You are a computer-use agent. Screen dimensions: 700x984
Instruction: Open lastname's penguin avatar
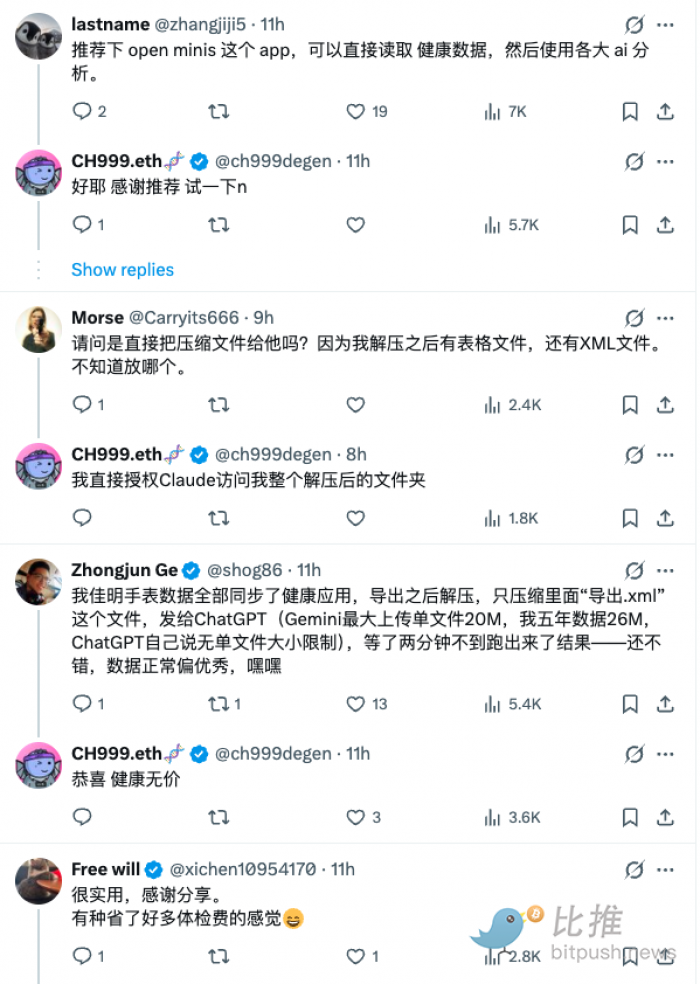click(x=39, y=36)
